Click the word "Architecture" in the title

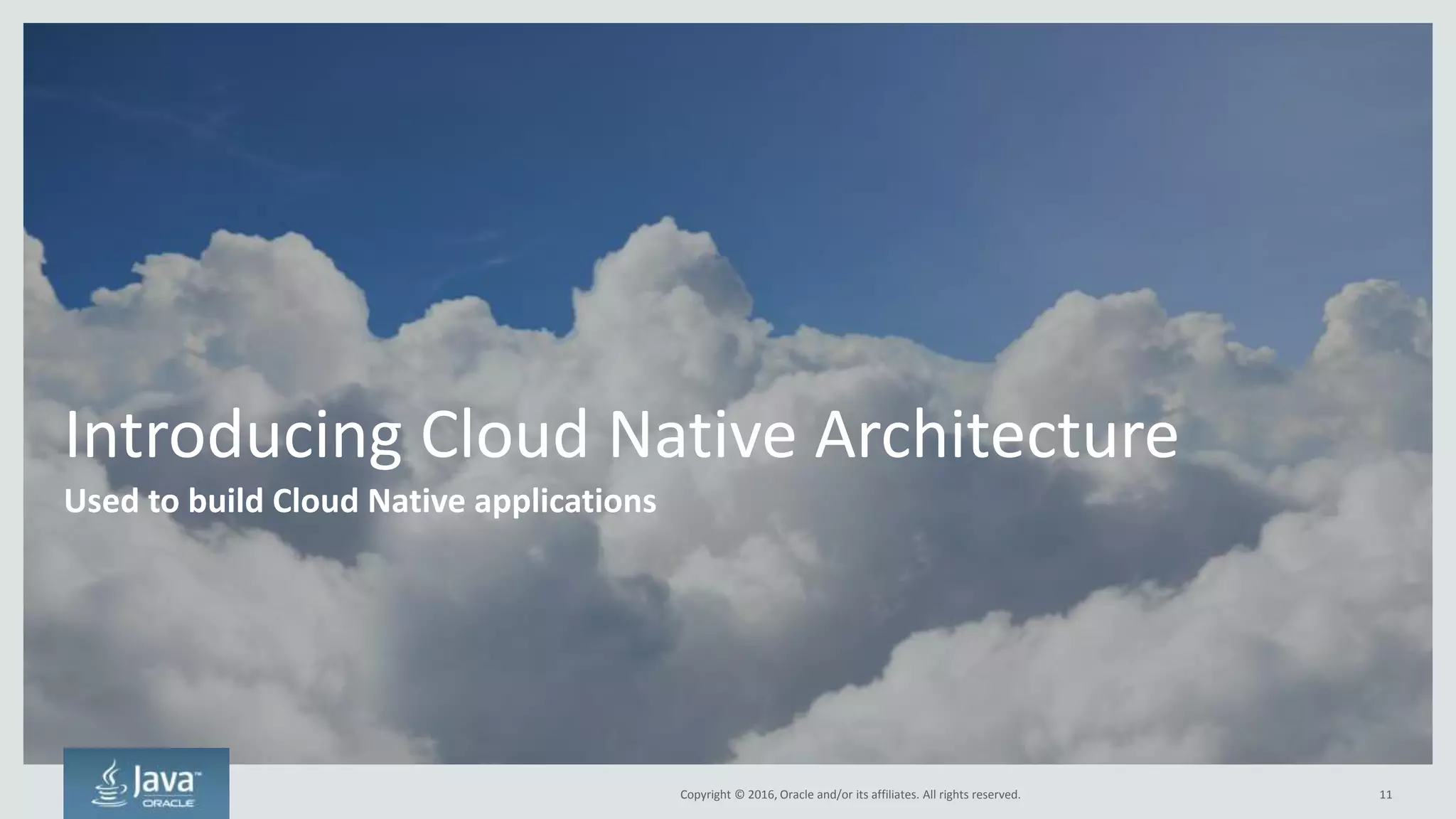[x=995, y=435]
